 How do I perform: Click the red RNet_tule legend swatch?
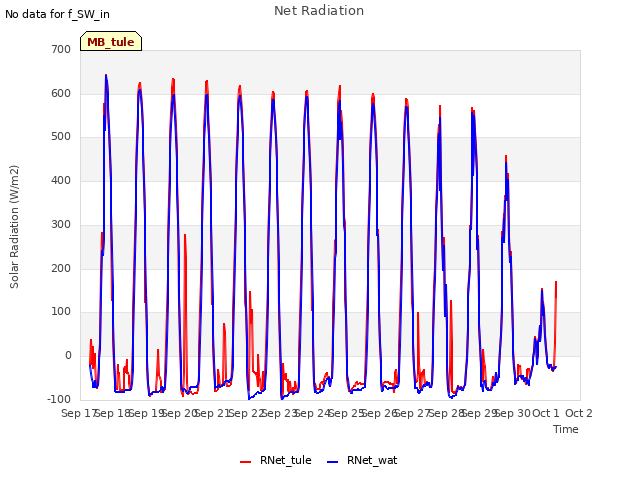tap(245, 462)
